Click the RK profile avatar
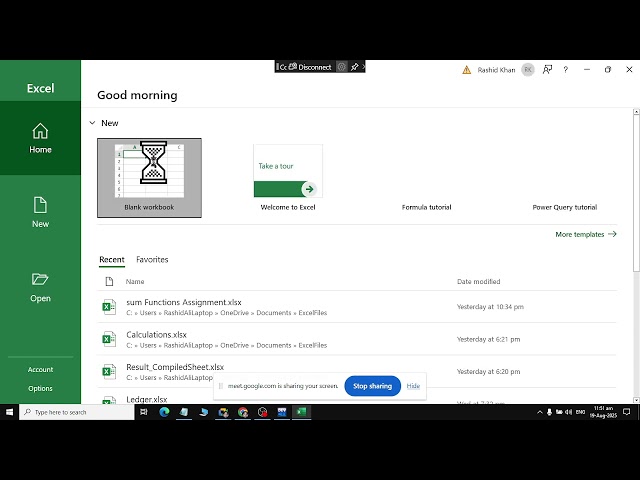The height and width of the screenshot is (480, 640). click(x=528, y=70)
